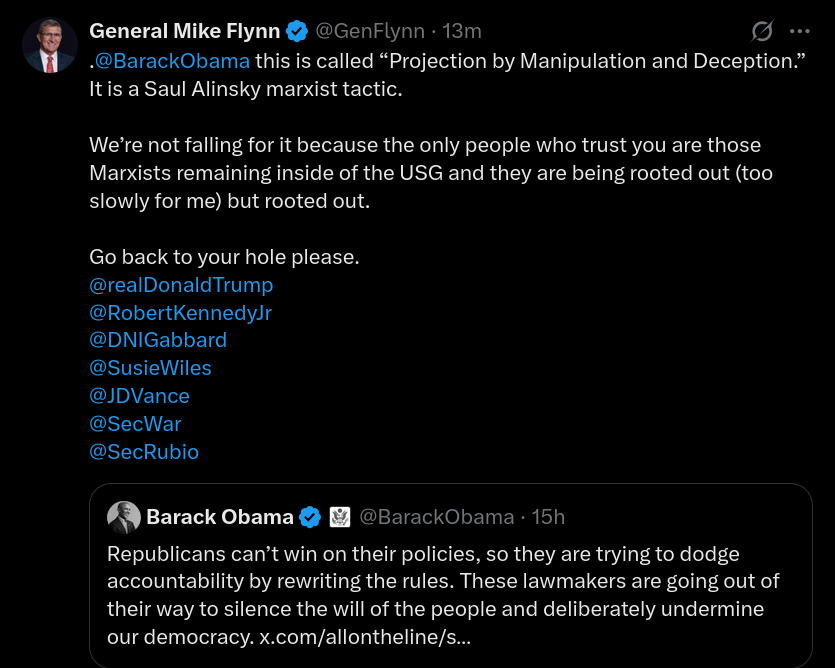835x668 pixels.
Task: Click Barack Obama's blue verified checkmark
Action: tap(311, 517)
